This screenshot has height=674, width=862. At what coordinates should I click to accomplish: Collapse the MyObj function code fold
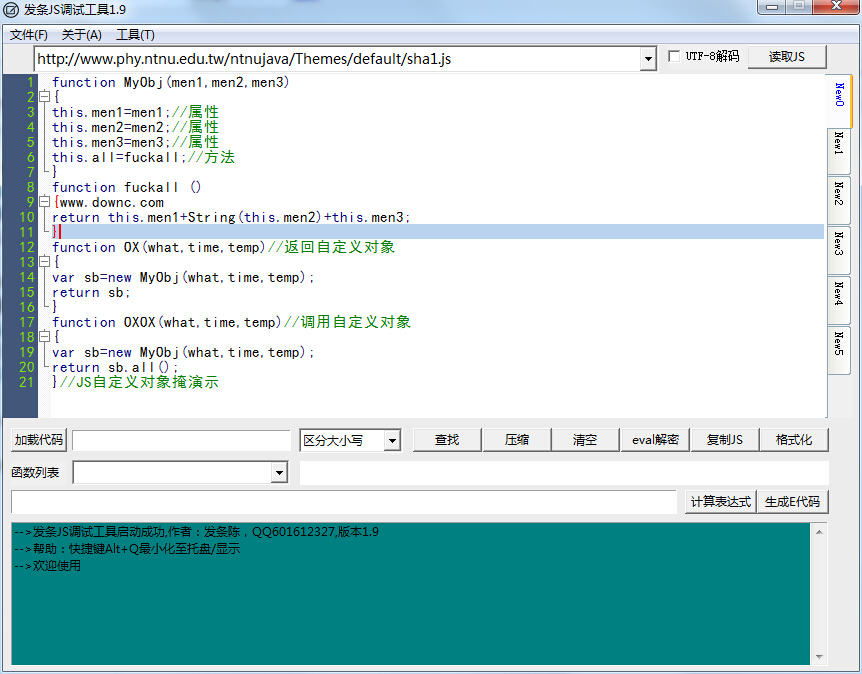coord(46,97)
